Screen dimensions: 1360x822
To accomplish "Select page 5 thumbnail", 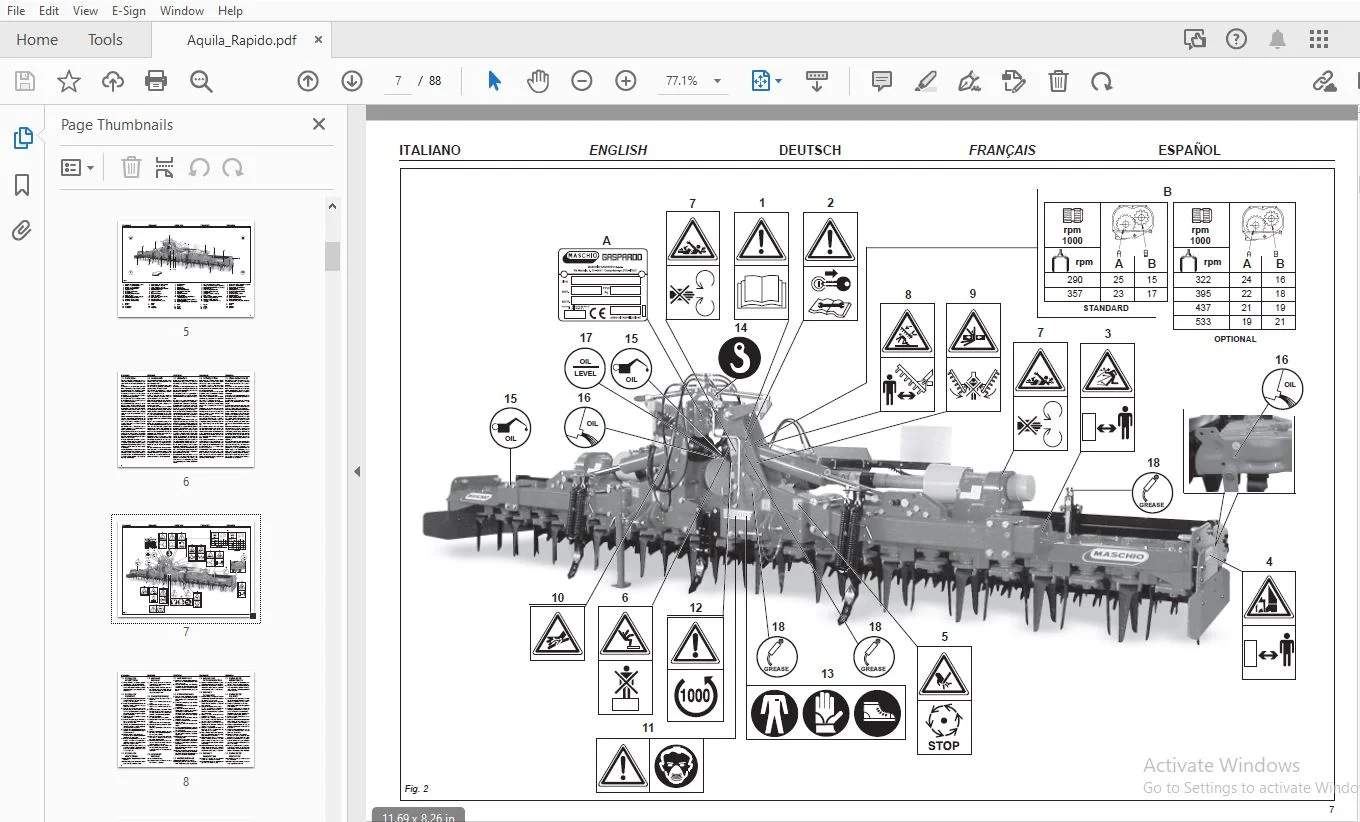I will coord(186,270).
